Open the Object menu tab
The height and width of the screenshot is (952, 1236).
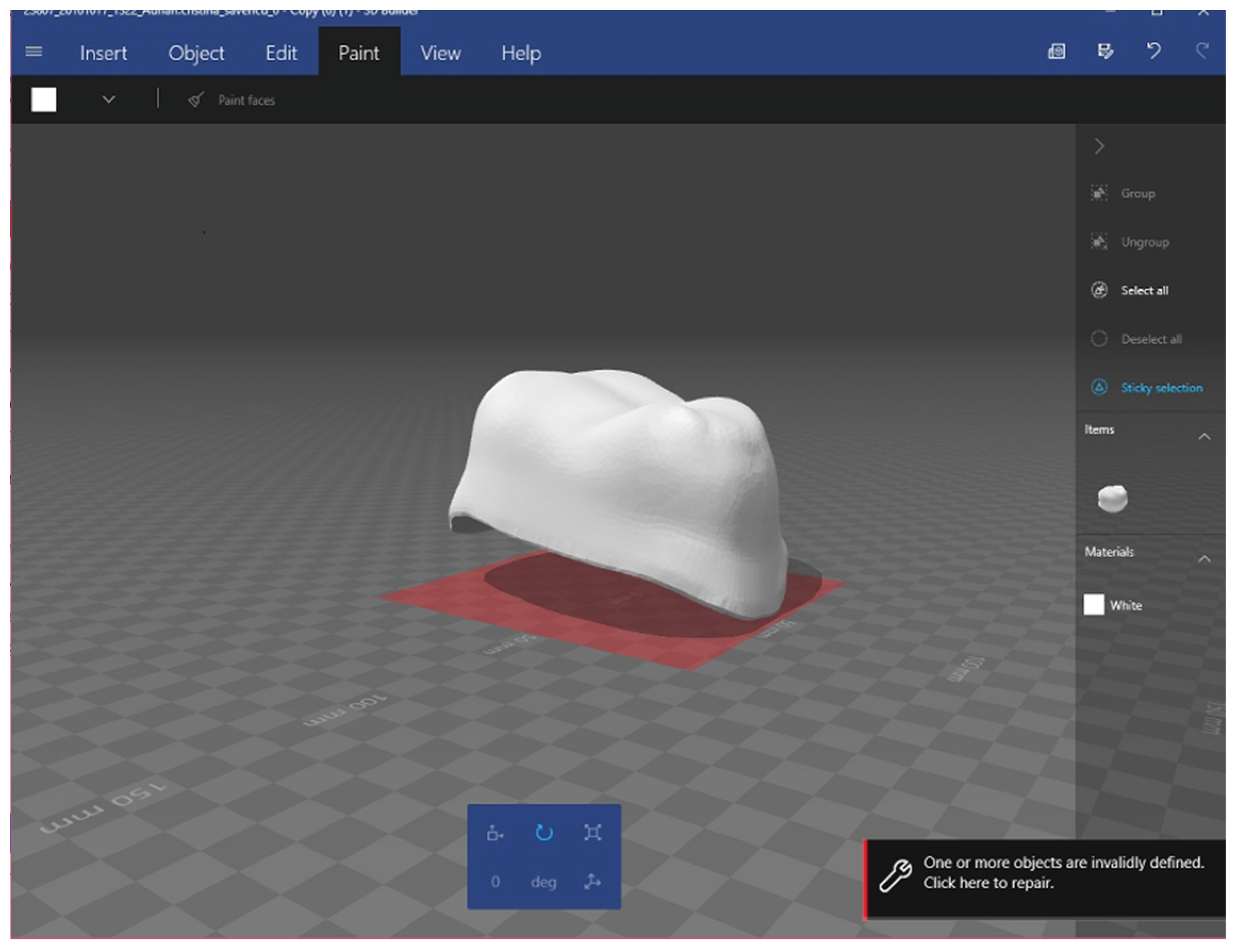coord(196,53)
